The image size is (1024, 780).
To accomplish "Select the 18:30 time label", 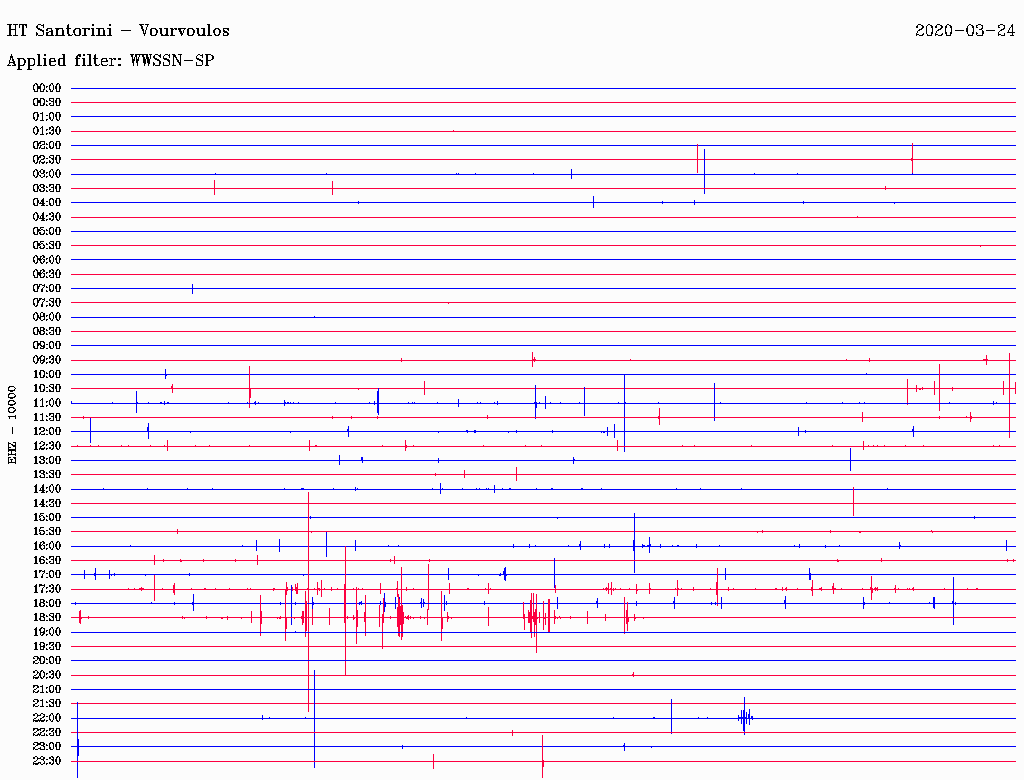I will click(x=47, y=617).
